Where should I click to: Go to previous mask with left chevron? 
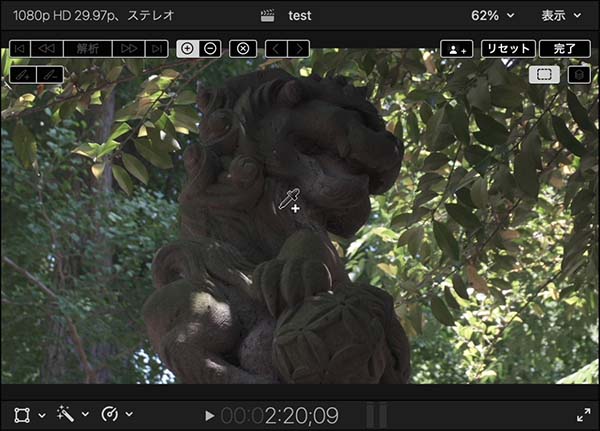(276, 49)
